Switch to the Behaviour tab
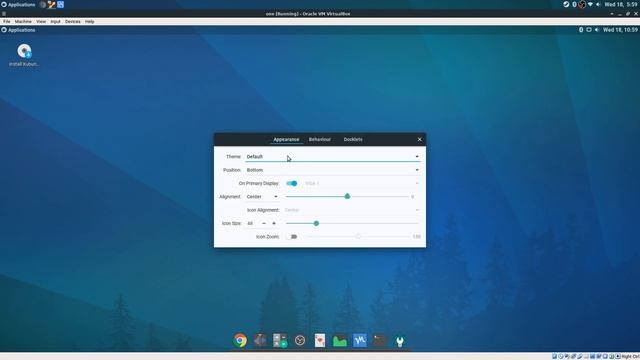This screenshot has width=640, height=360. [x=320, y=140]
